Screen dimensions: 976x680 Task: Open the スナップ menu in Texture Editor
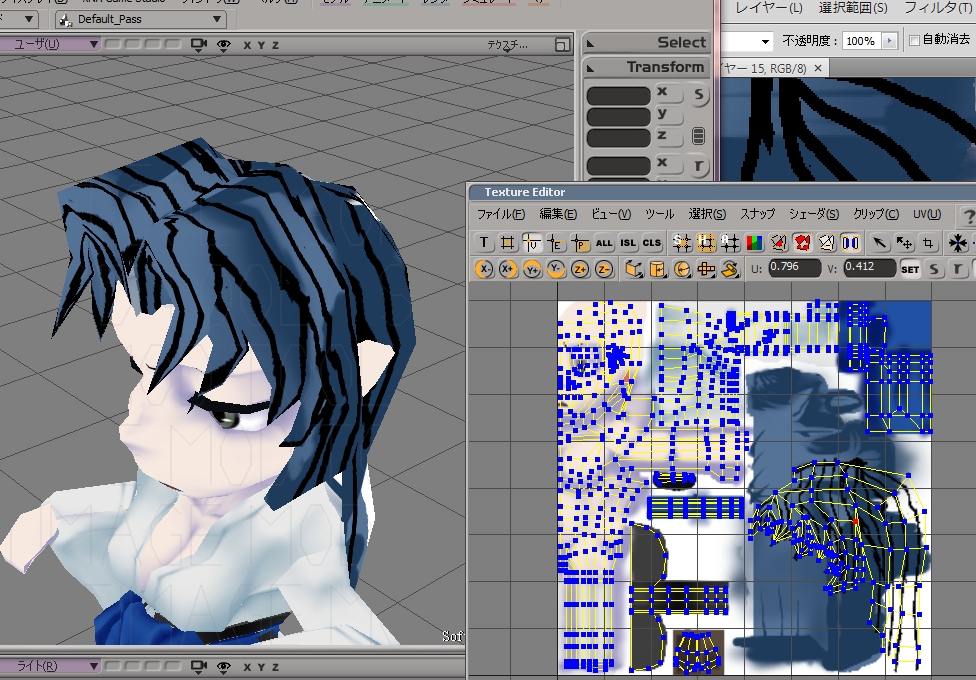tap(758, 214)
